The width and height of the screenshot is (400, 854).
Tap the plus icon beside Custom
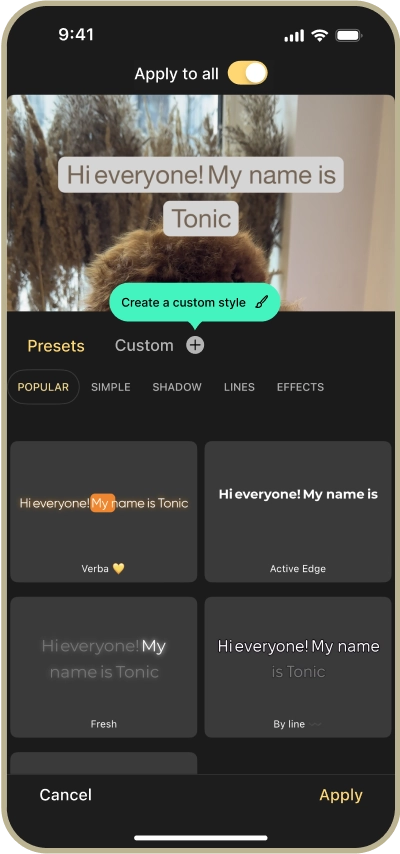coord(195,345)
